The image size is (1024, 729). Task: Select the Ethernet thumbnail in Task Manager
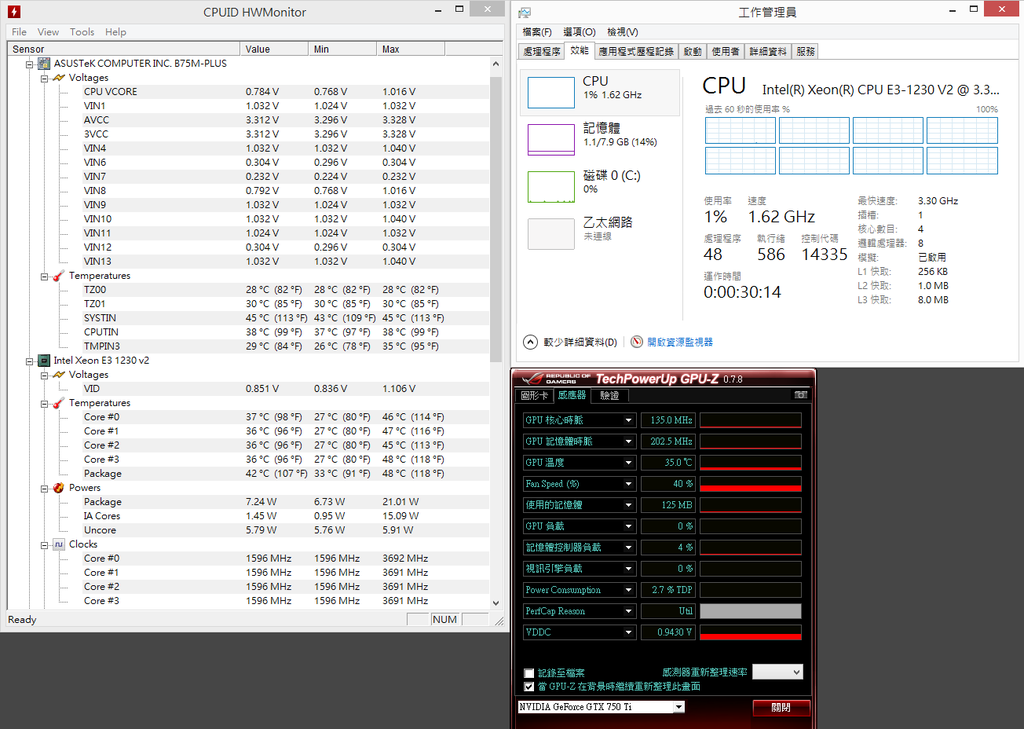551,234
